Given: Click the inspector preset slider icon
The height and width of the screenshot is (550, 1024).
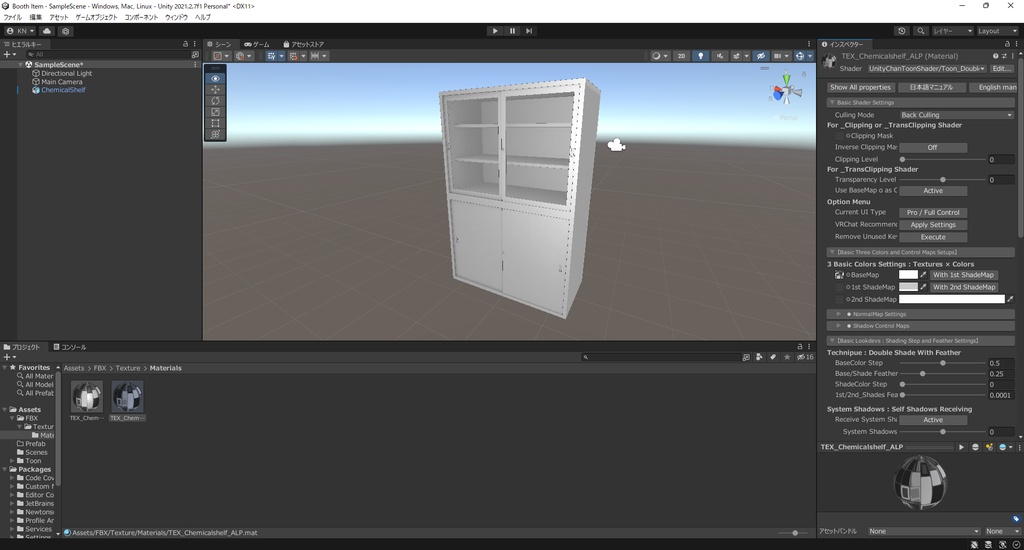Looking at the screenshot, I should [1004, 56].
